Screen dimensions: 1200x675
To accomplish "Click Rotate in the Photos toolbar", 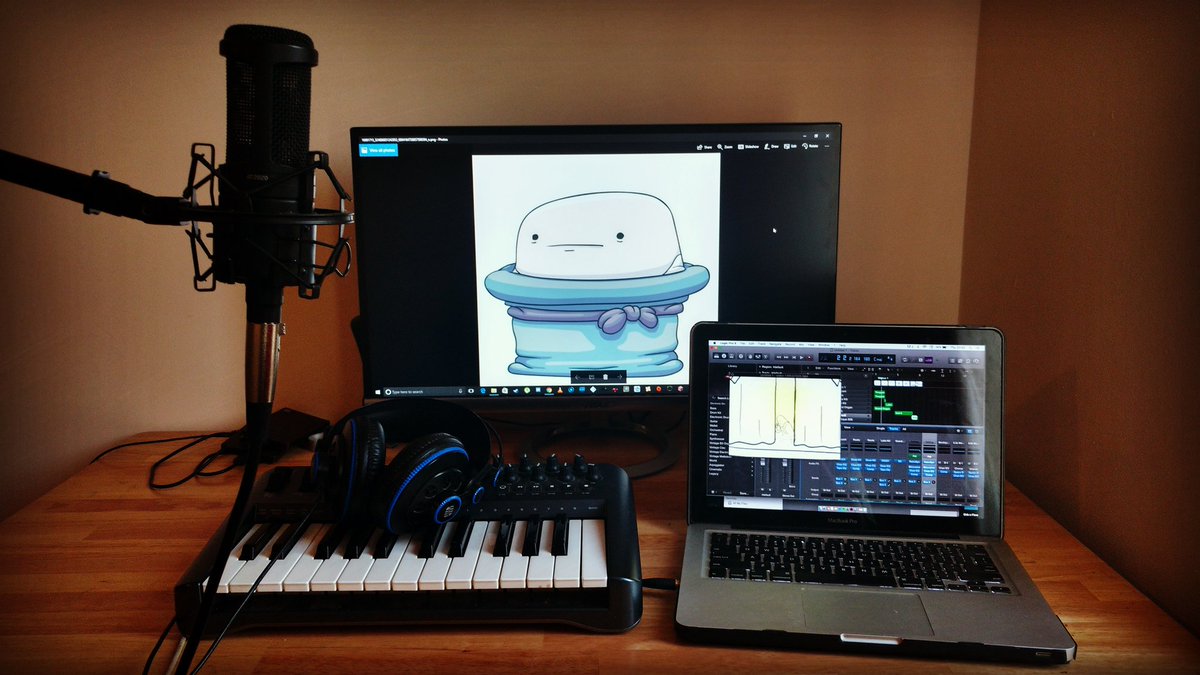I will click(x=810, y=147).
